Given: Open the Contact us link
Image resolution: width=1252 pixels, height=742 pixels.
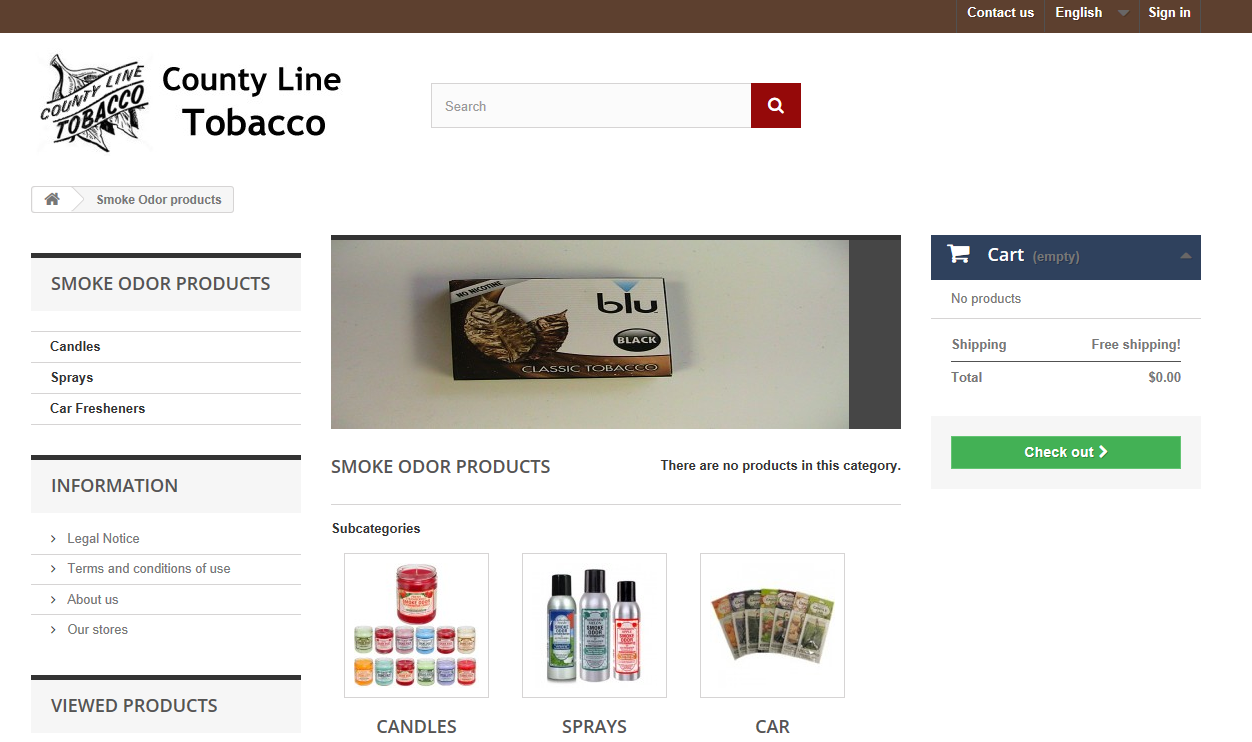Looking at the screenshot, I should tap(1000, 13).
